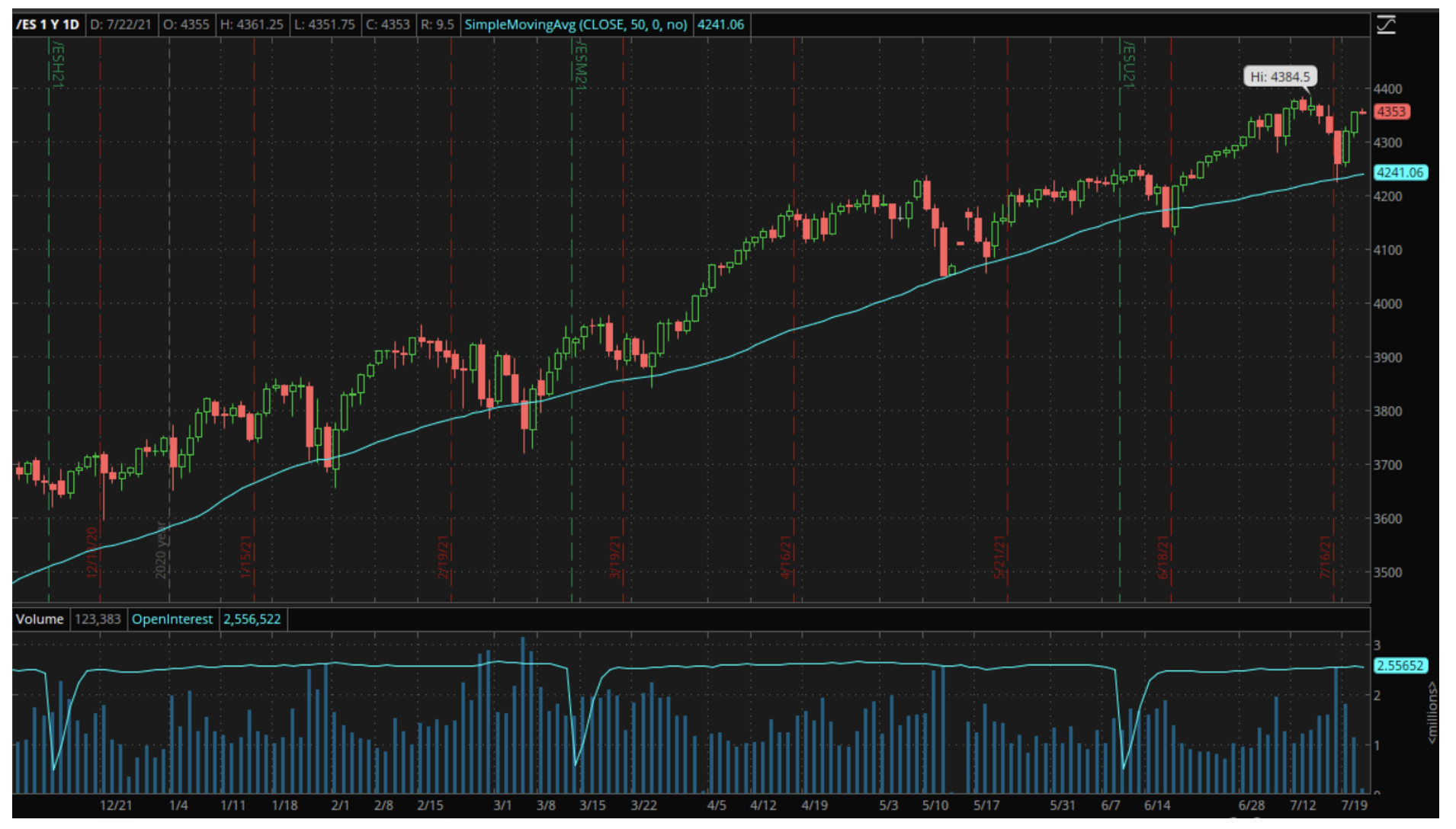Screen dimensions: 1456x829
Task: Click the /ES 1 Y 1D symbol label
Action: click(48, 24)
